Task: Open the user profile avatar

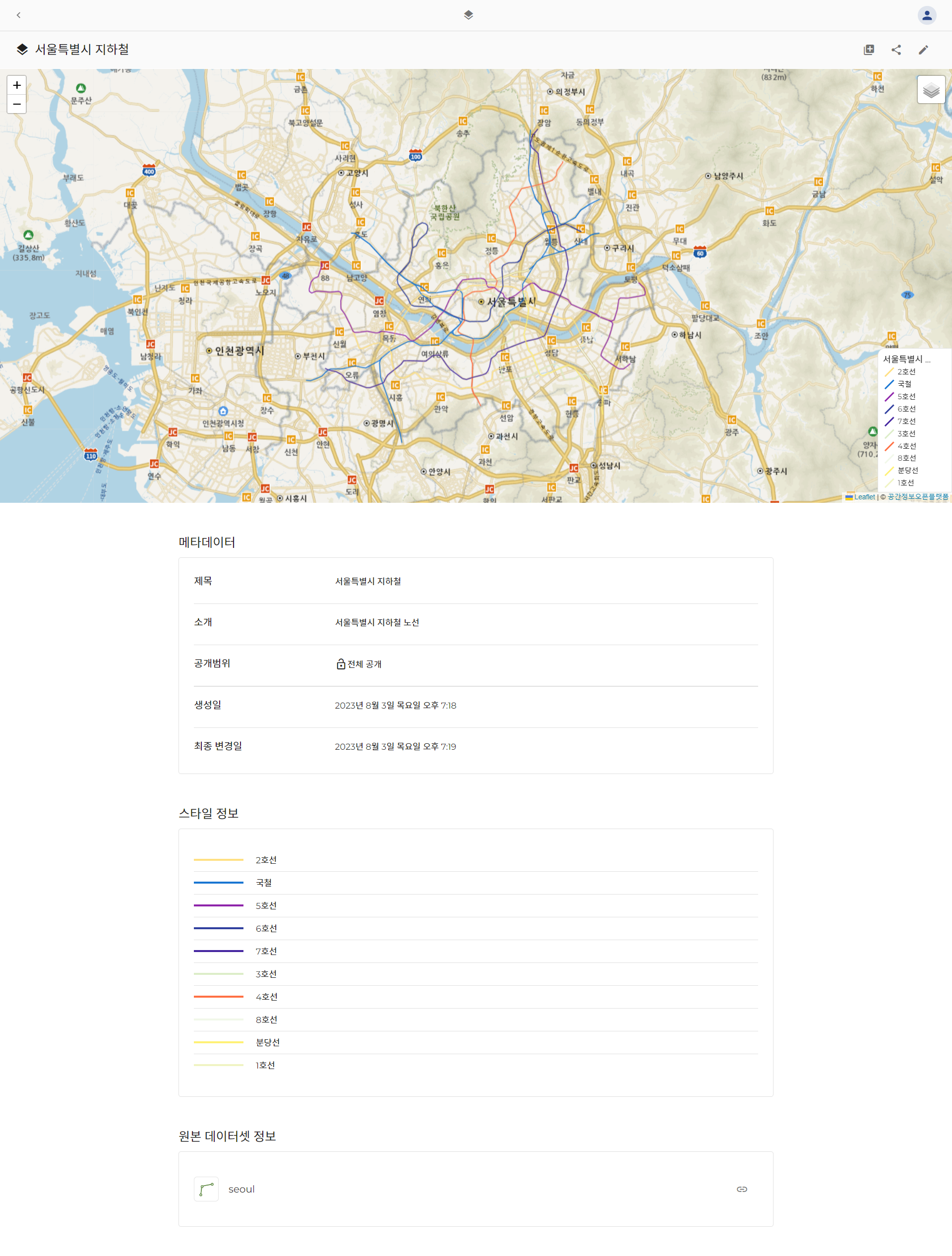Action: tap(926, 15)
